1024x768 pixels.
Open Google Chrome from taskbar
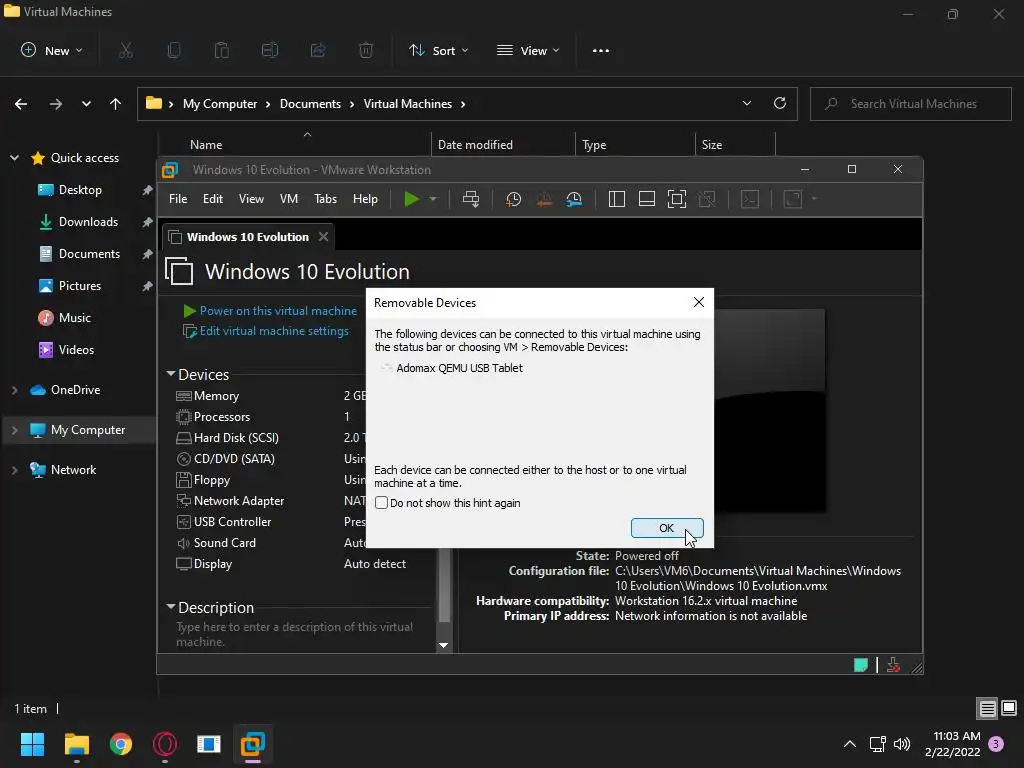[x=121, y=744]
